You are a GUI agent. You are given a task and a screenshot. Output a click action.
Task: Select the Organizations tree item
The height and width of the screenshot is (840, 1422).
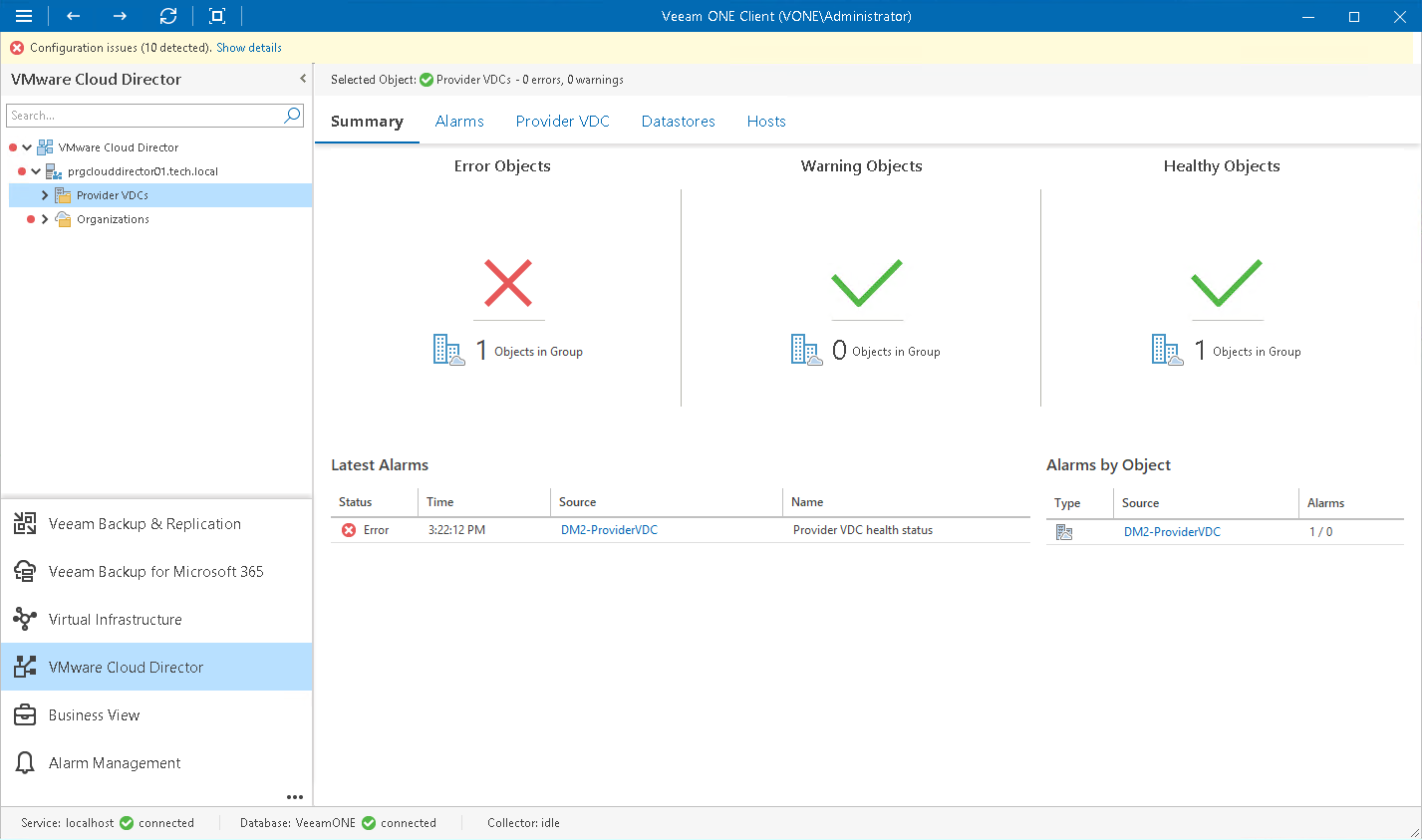(113, 219)
